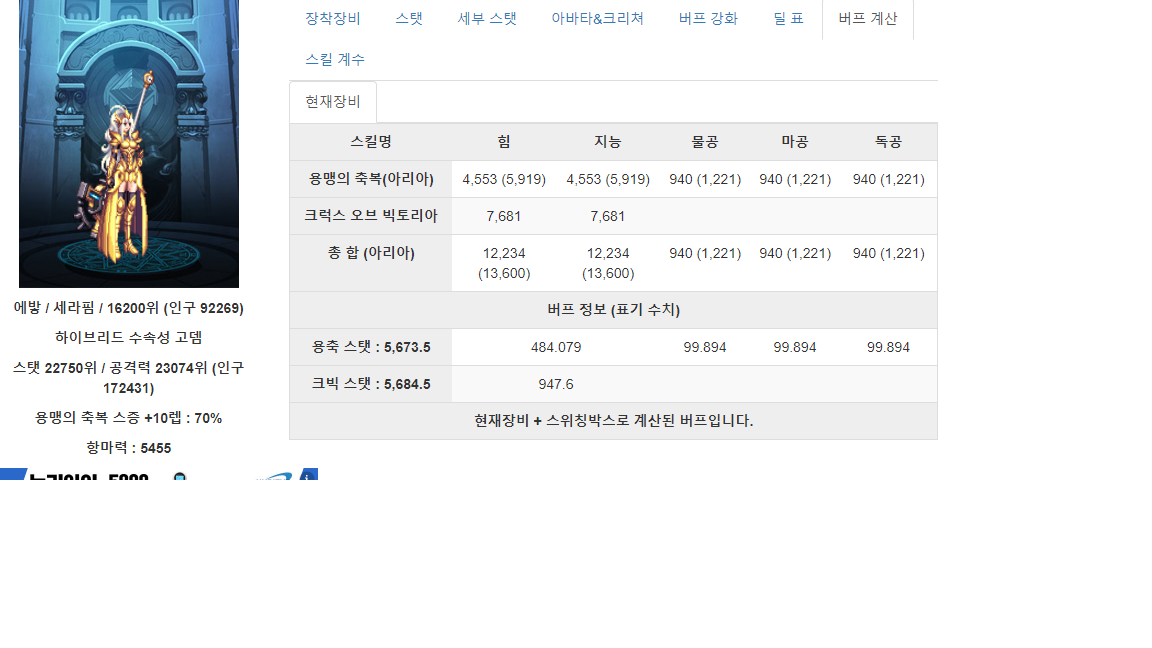Click the 하이브리드 수속성 고뎀 text

129,337
